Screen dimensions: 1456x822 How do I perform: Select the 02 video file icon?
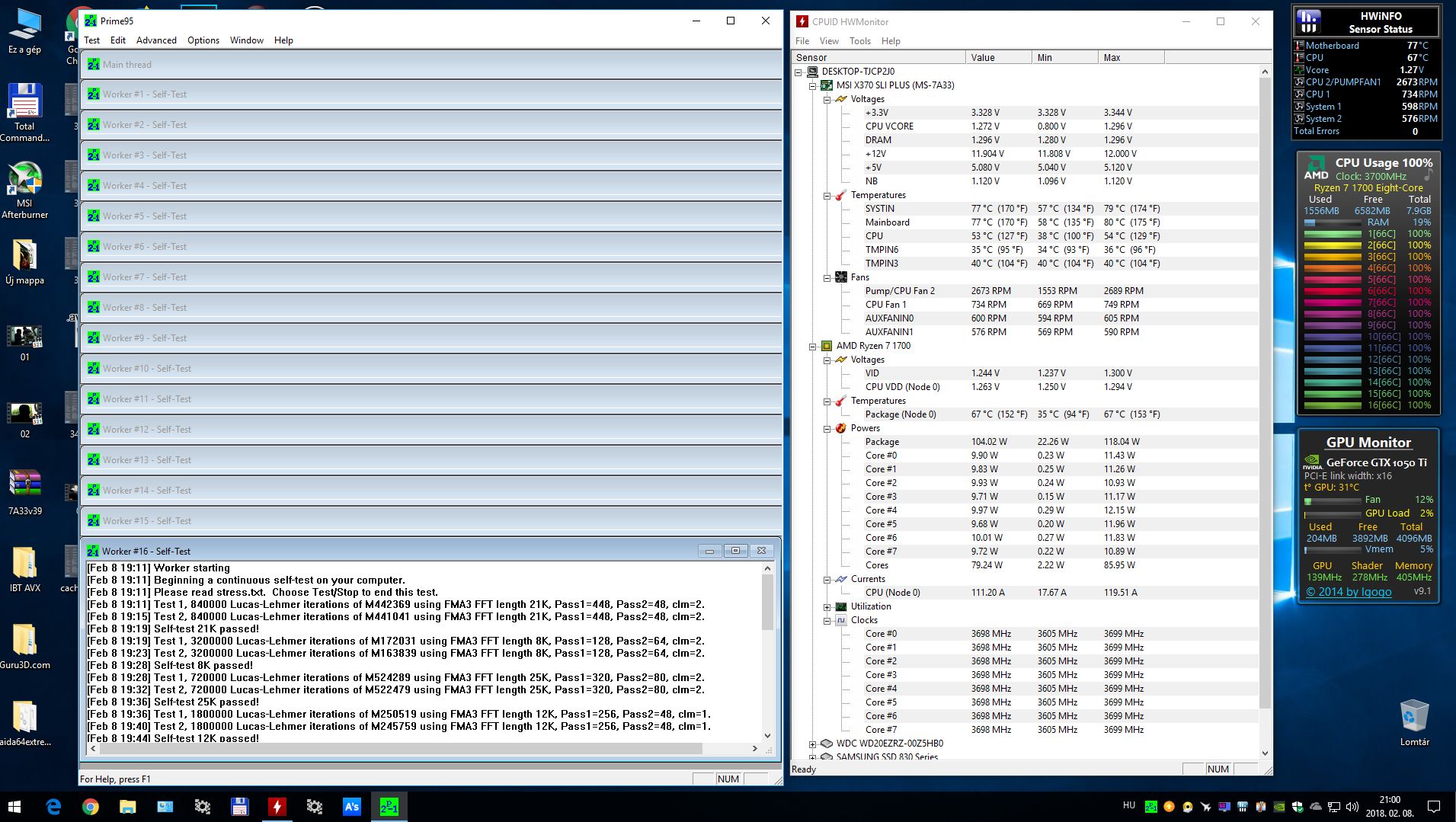coord(24,420)
